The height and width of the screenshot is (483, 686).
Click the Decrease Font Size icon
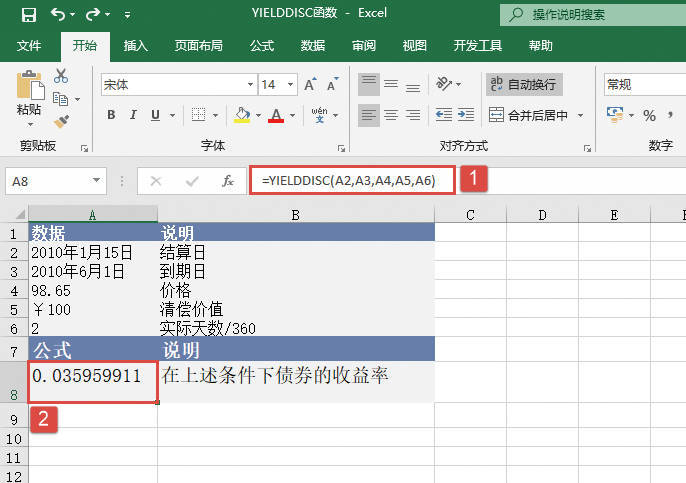[x=332, y=84]
